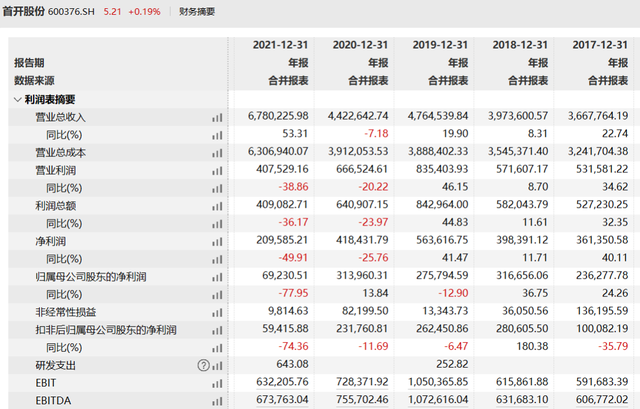The image size is (640, 409).
Task: Open chart icon for 营业总收入 row
Action: (x=217, y=118)
